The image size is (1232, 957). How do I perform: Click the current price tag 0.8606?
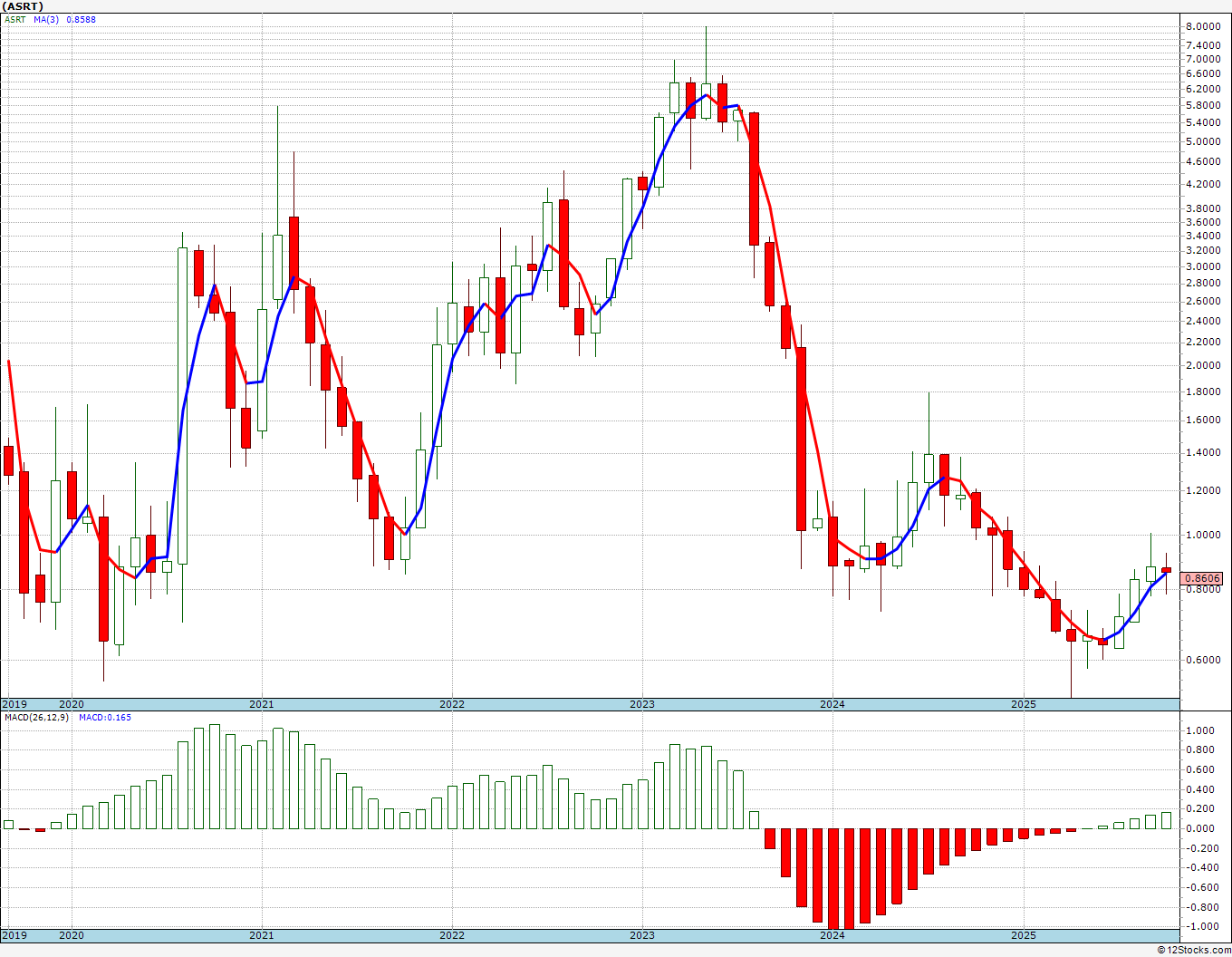click(1203, 578)
